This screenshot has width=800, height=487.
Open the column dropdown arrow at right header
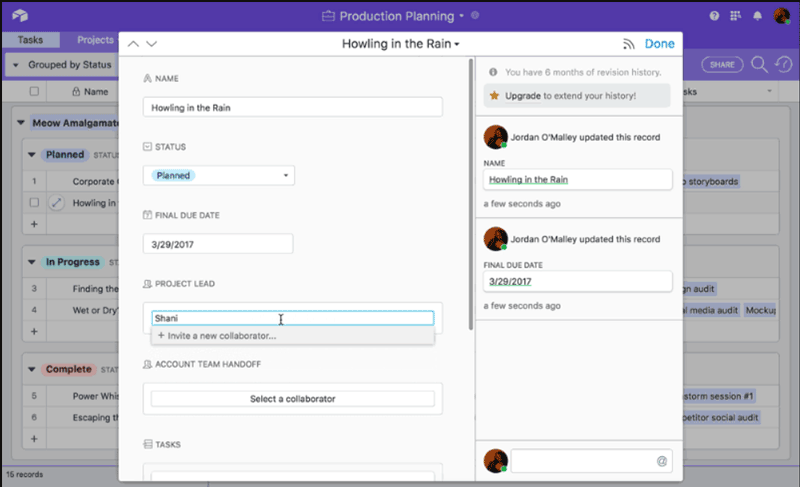pos(769,91)
